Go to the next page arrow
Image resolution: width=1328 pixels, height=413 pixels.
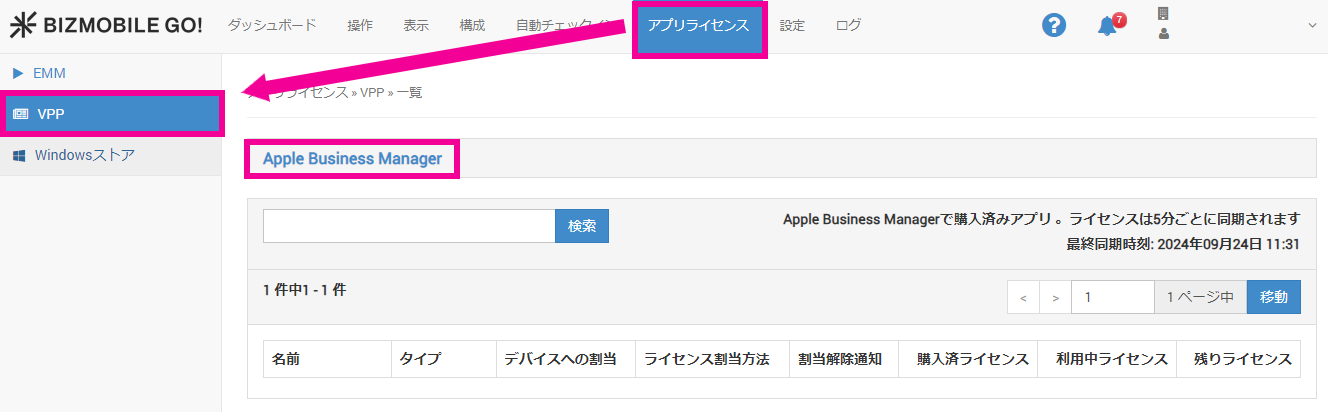coord(1055,297)
